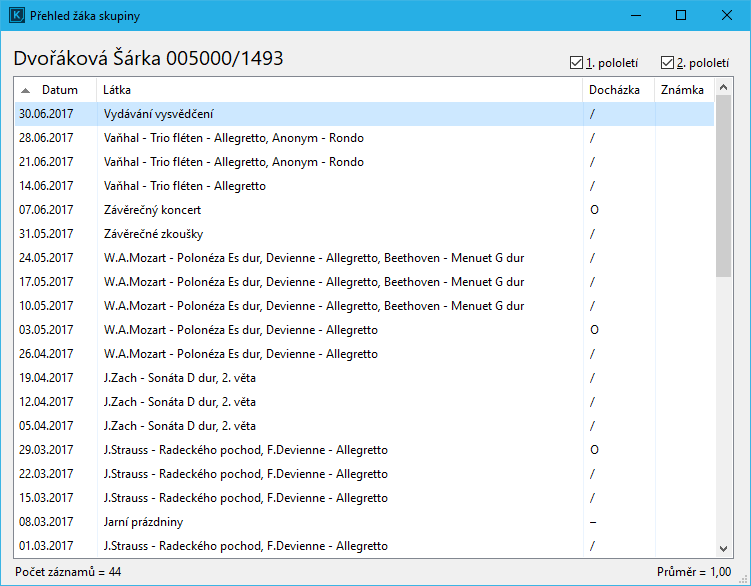
Task: Sort by the Látka column header
Action: (340, 90)
